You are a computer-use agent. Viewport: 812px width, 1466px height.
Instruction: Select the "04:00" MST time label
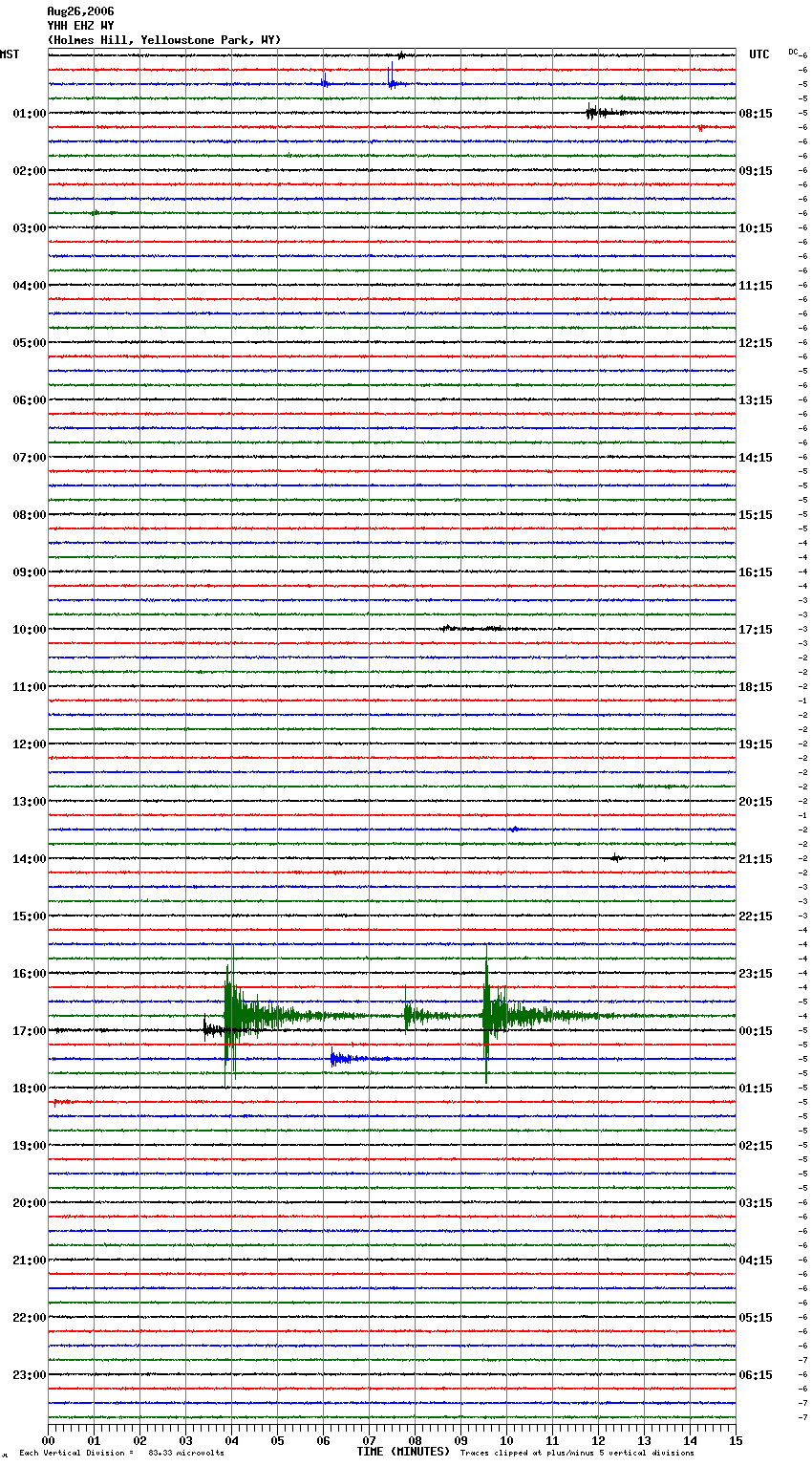coord(30,286)
